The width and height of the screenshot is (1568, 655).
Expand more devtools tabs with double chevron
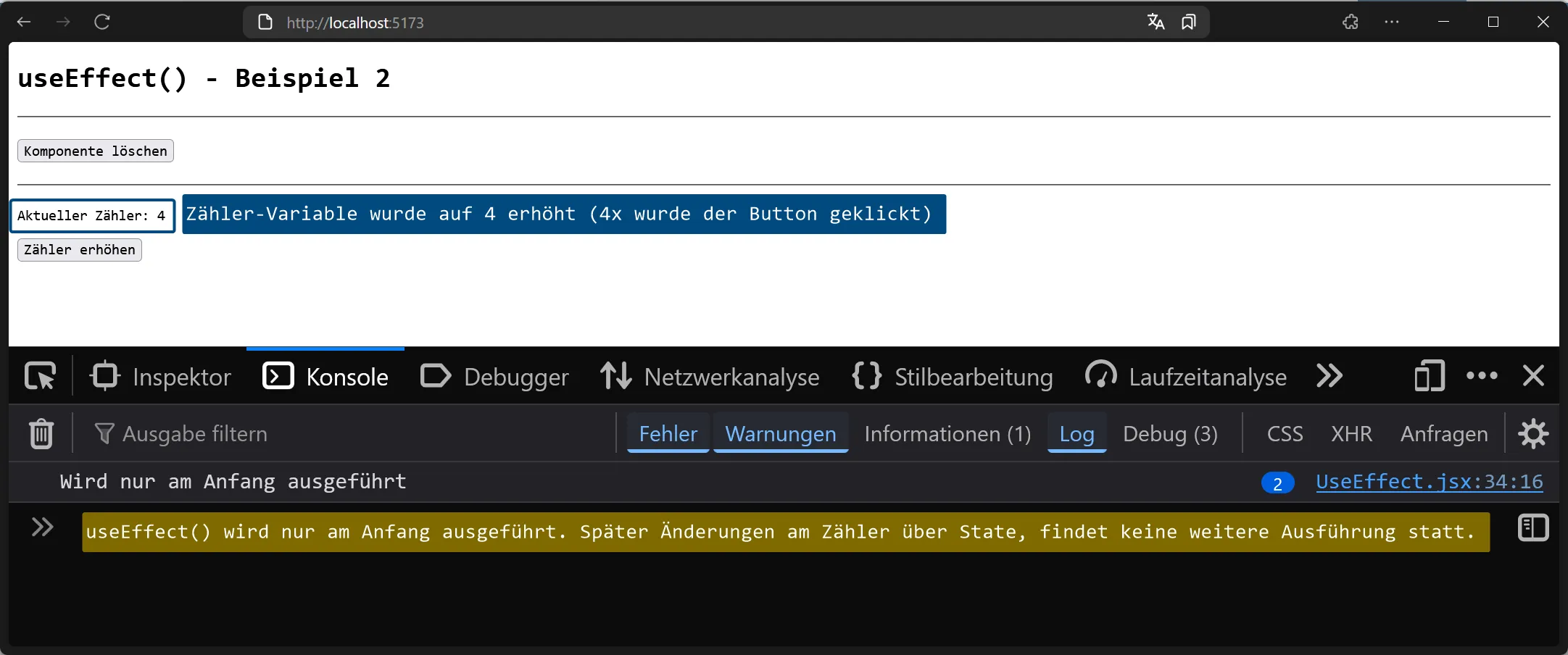point(1330,376)
